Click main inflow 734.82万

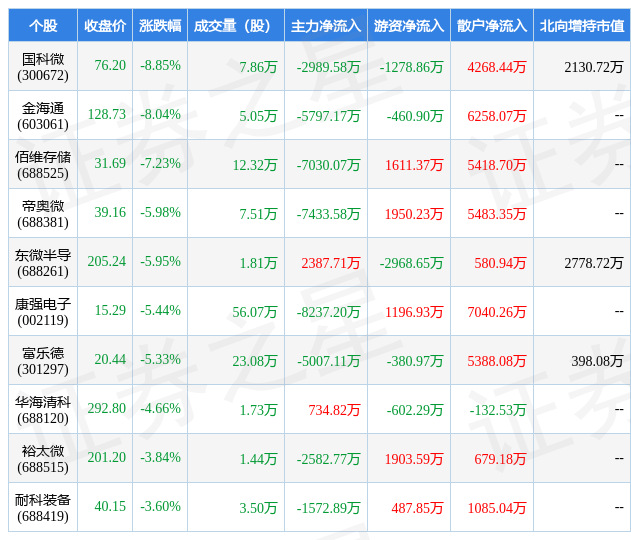coord(334,410)
